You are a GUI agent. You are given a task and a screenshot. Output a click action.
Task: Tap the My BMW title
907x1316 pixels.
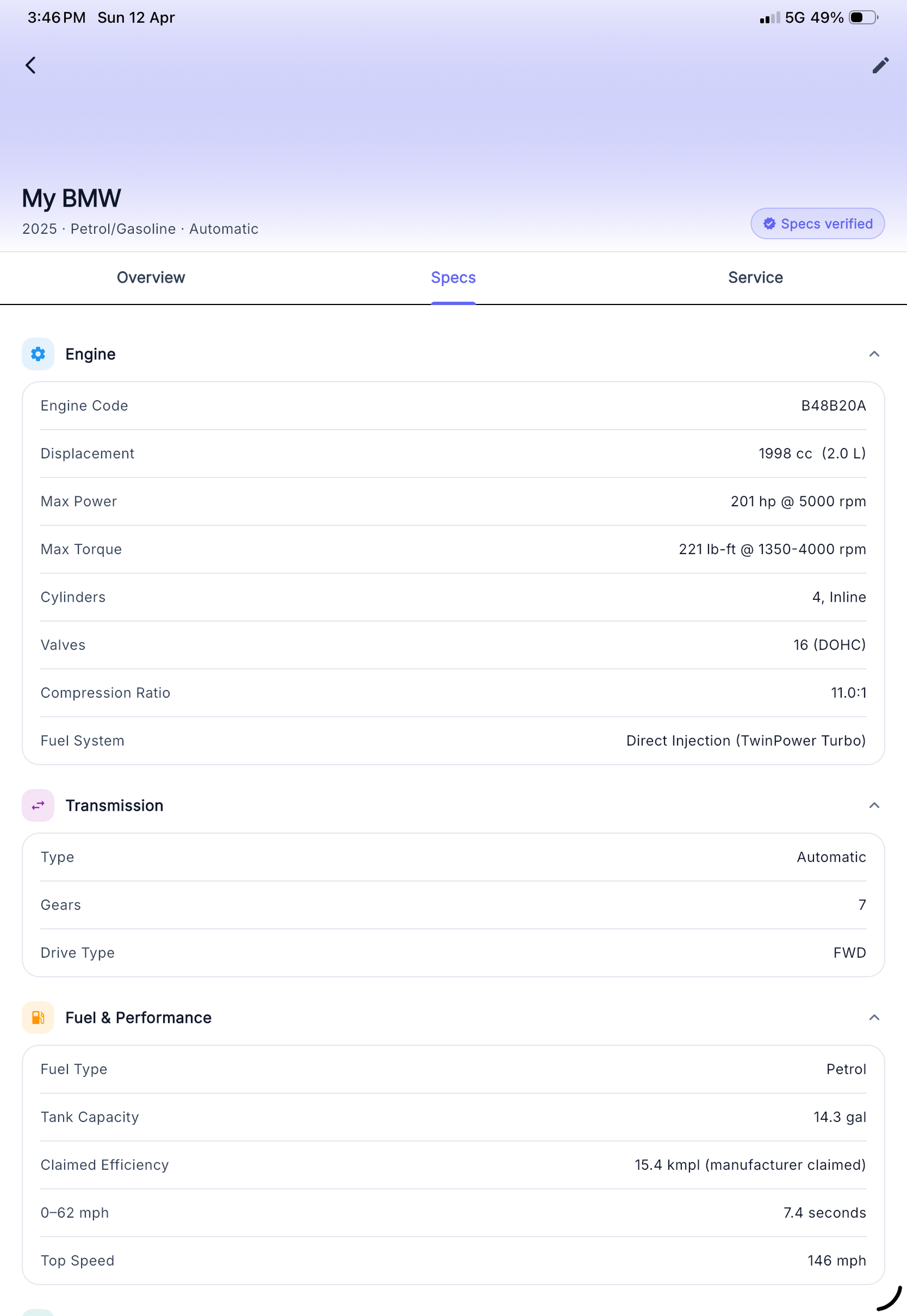(x=71, y=198)
